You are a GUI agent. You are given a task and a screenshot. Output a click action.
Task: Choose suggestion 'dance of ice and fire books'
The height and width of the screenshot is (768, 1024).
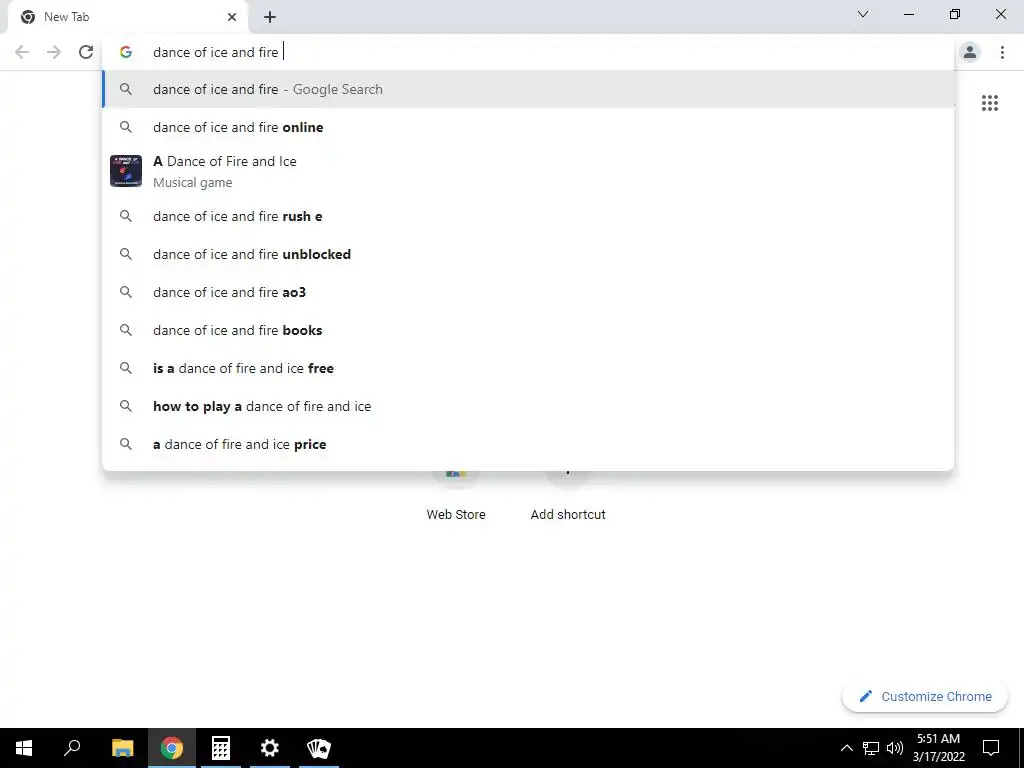[528, 330]
